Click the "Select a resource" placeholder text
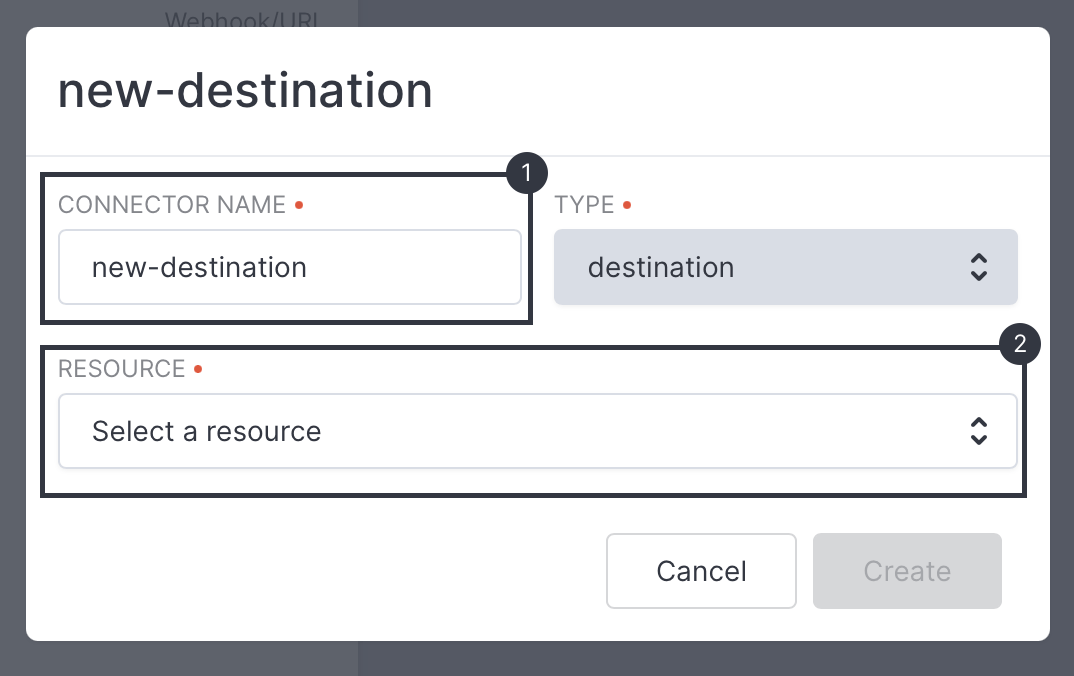The image size is (1074, 676). coord(206,431)
